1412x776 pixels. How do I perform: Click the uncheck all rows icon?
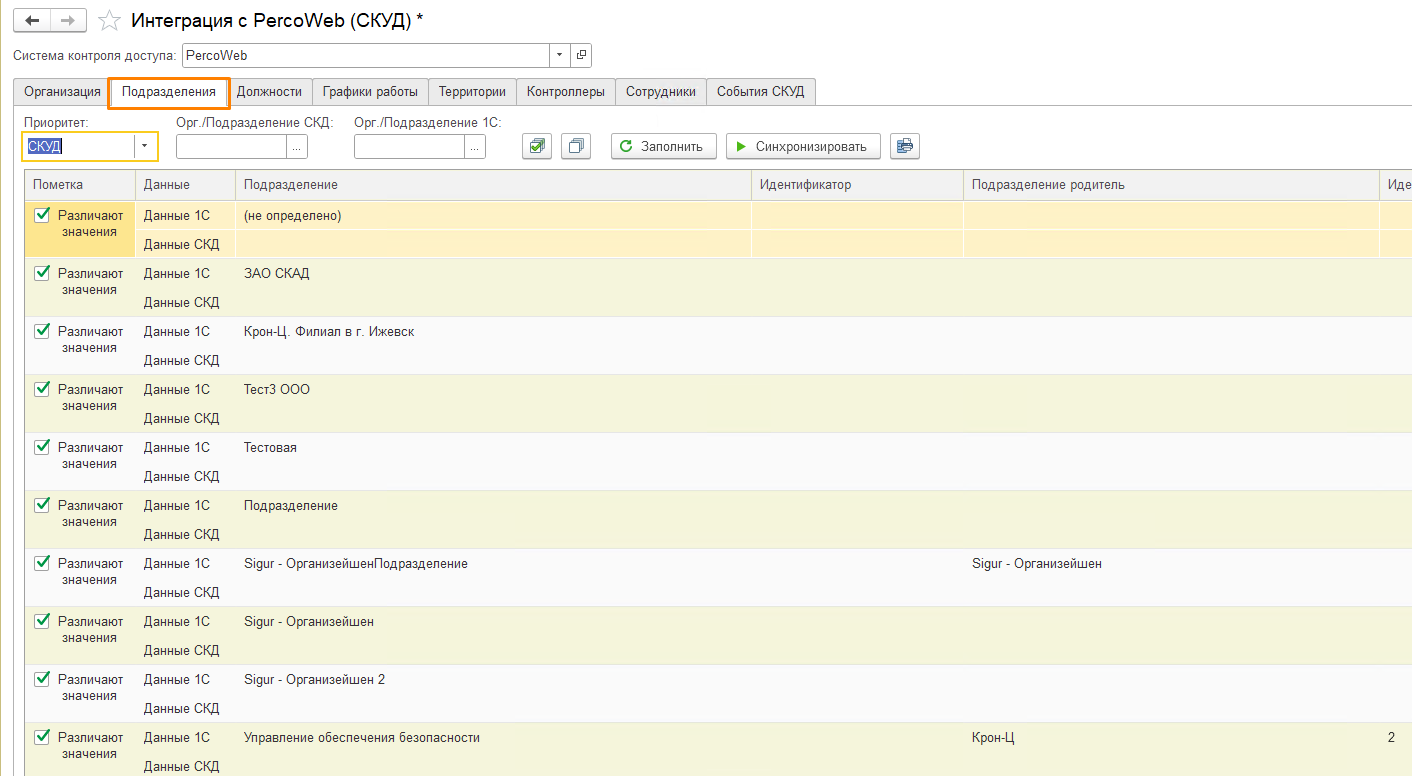coord(576,146)
